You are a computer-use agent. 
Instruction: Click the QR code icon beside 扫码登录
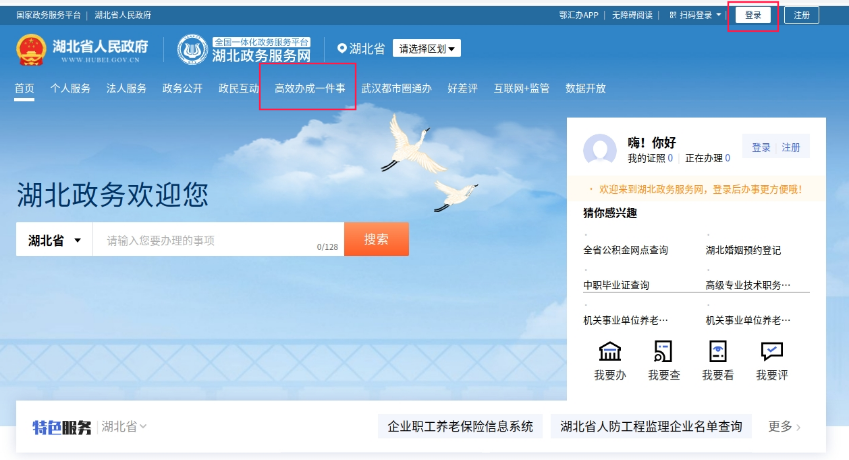click(x=672, y=15)
